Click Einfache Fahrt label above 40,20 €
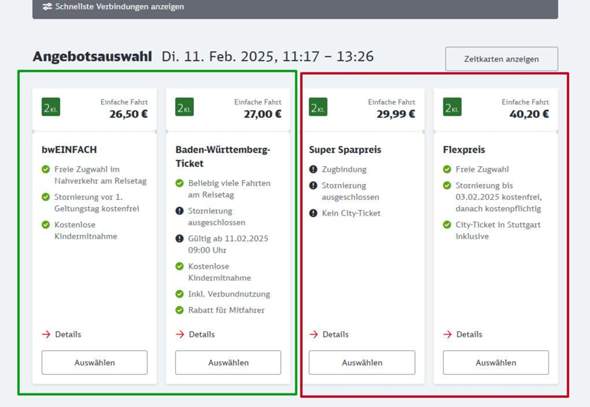This screenshot has width=590, height=407. [x=525, y=102]
